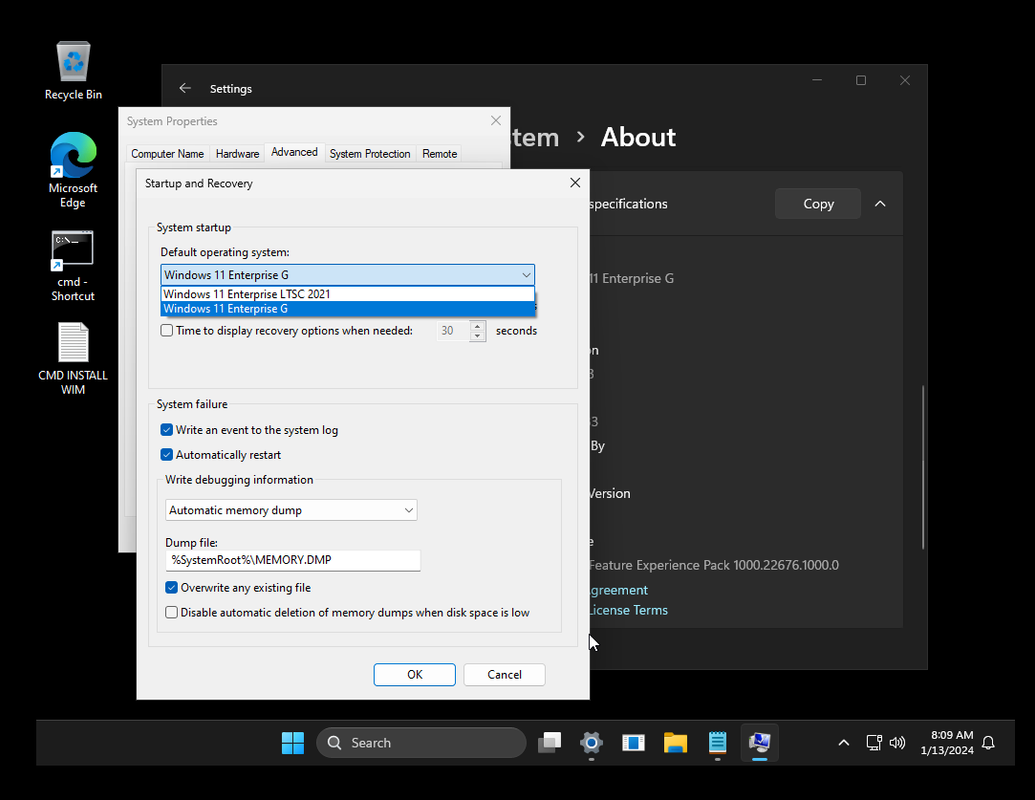Viewport: 1035px width, 800px height.
Task: Open the volume speaker tray icon
Action: [897, 743]
